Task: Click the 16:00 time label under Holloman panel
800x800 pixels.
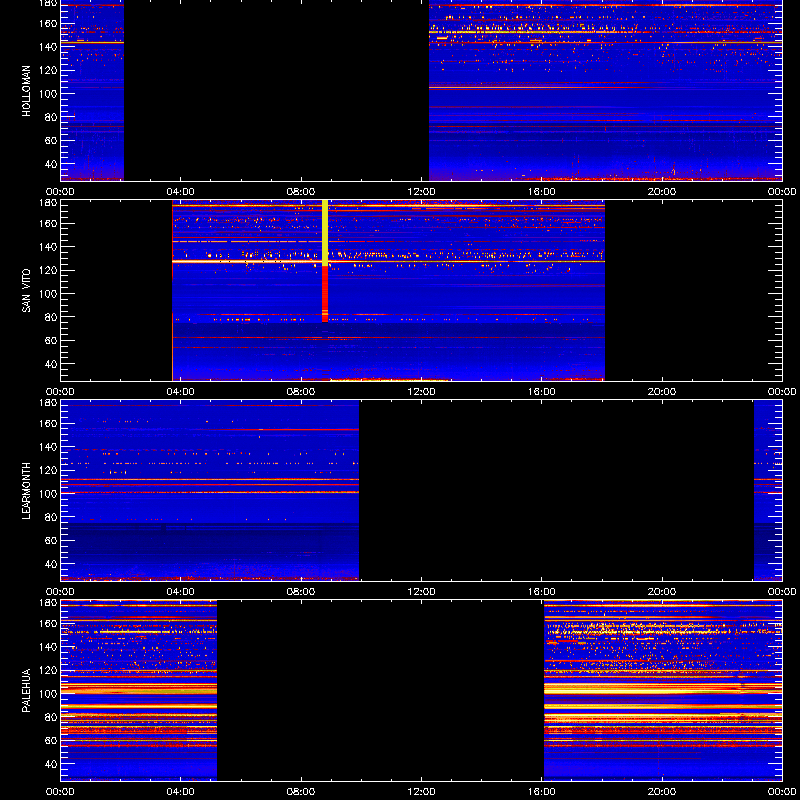Action: pos(542,192)
